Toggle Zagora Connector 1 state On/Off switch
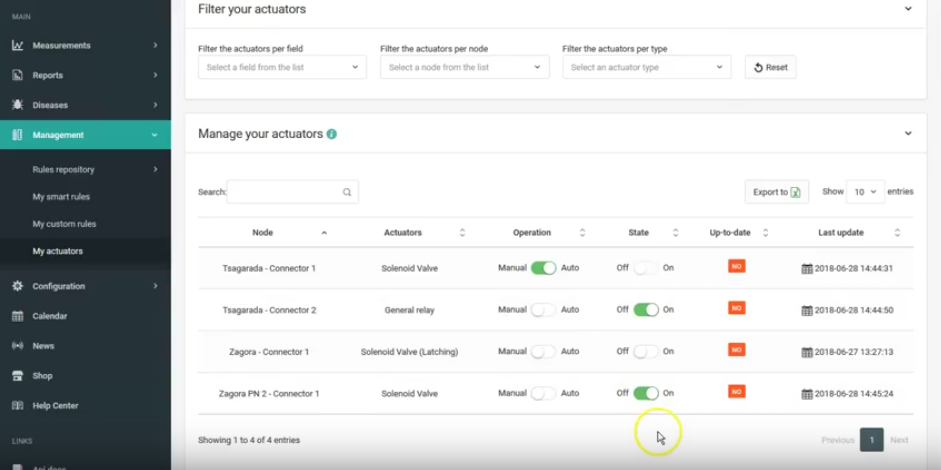Screen dimensions: 941x470 click(646, 352)
